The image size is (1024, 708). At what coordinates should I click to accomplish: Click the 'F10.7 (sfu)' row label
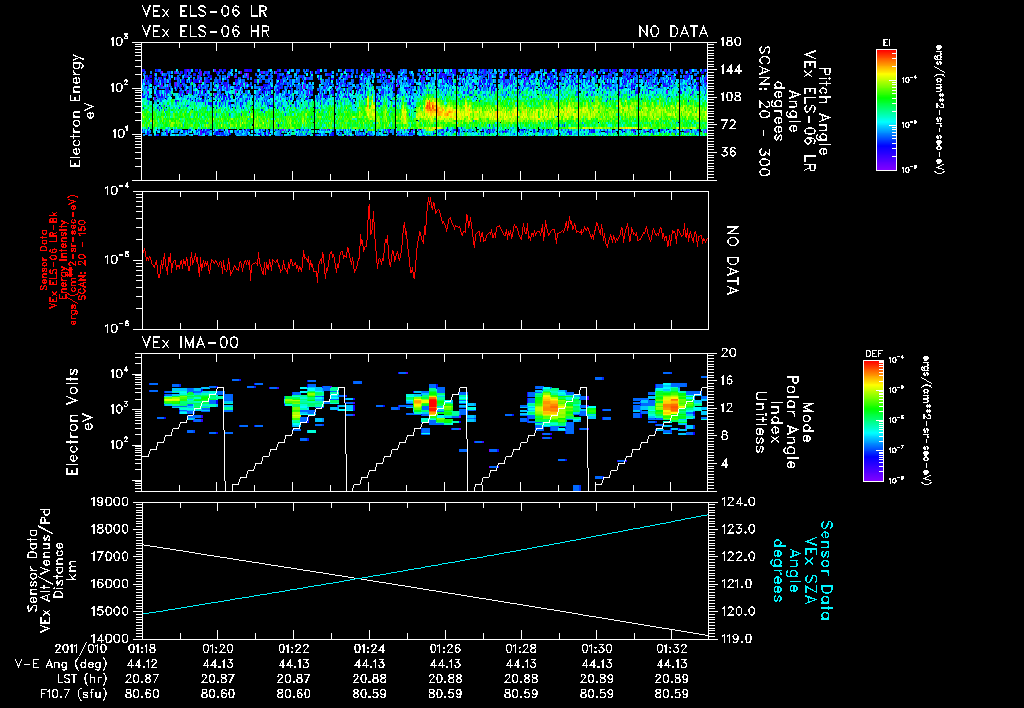[x=73, y=694]
